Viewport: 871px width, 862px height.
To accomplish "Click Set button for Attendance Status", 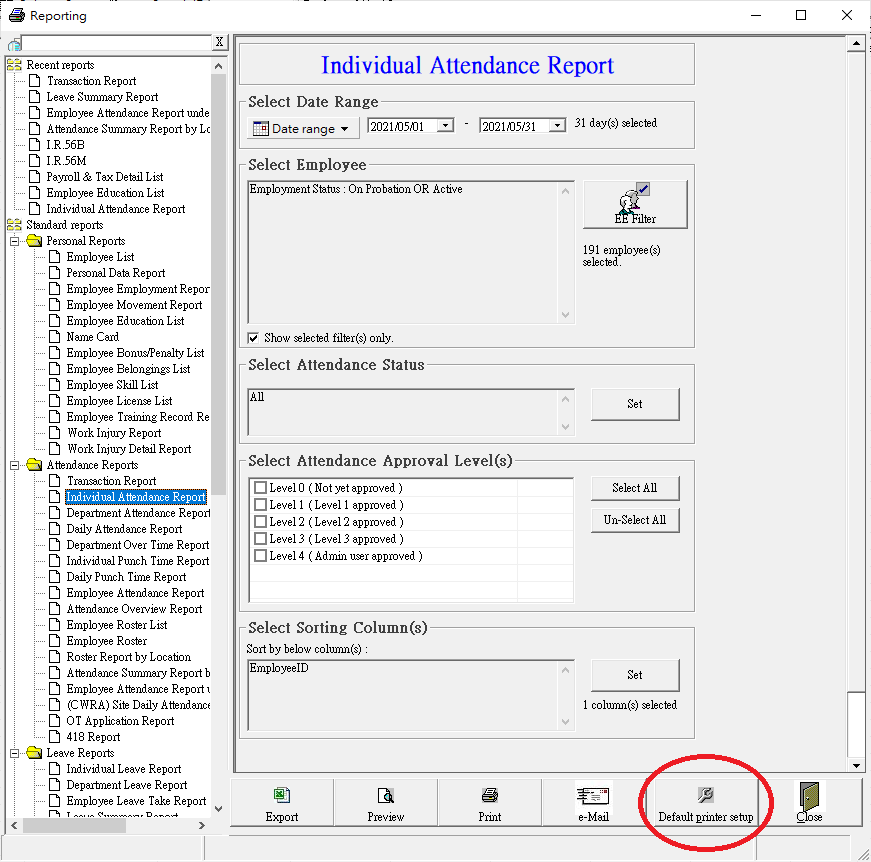I will tap(635, 404).
